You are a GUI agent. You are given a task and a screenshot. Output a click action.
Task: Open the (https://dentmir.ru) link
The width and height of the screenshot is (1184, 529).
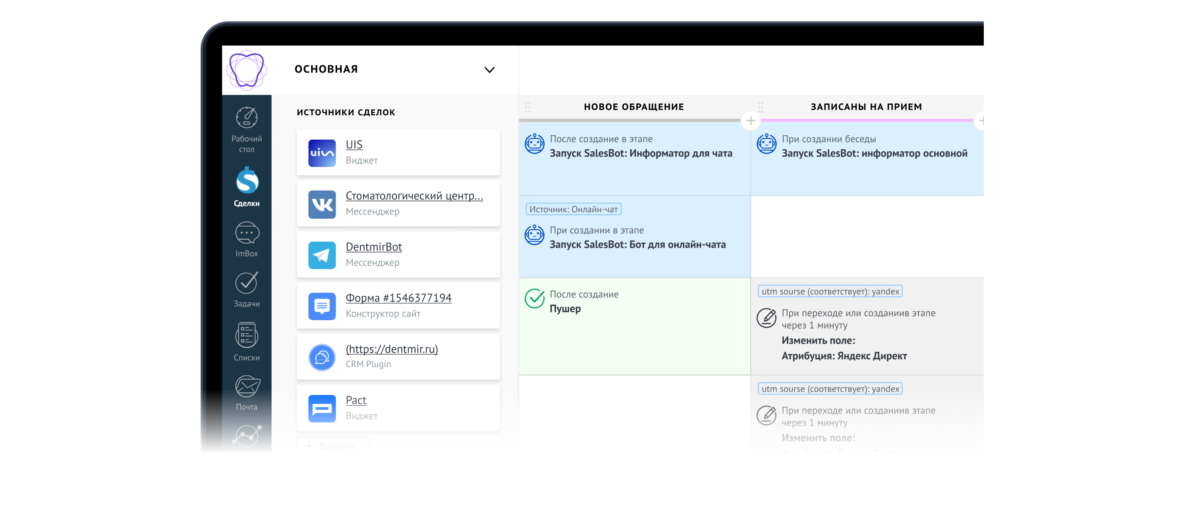coord(392,349)
